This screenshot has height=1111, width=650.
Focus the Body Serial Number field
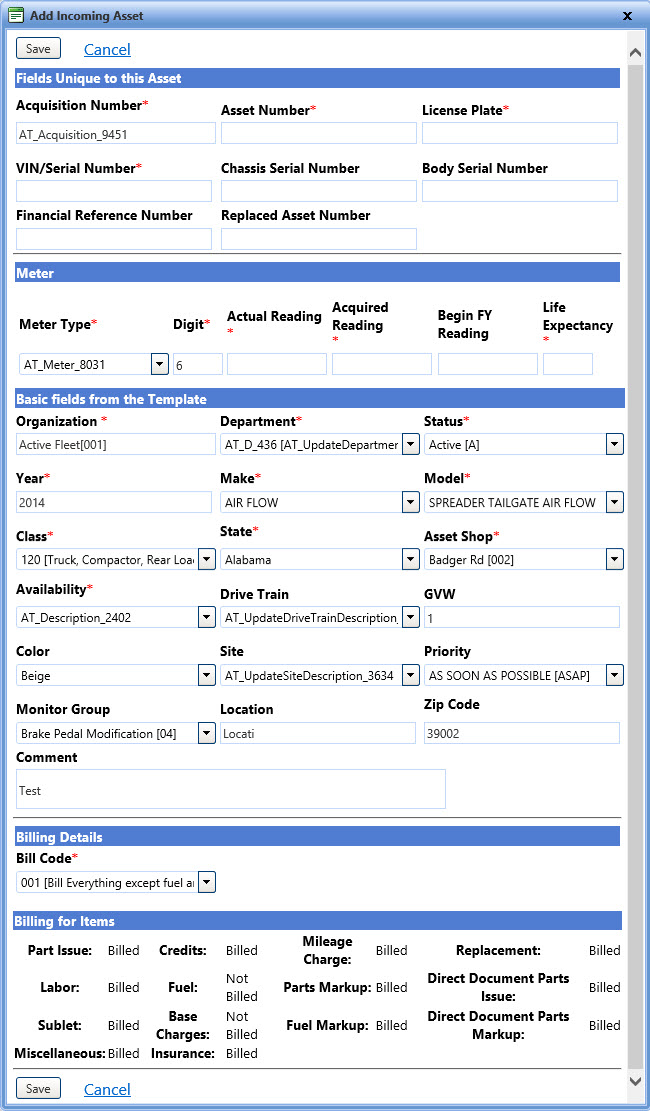pos(520,191)
